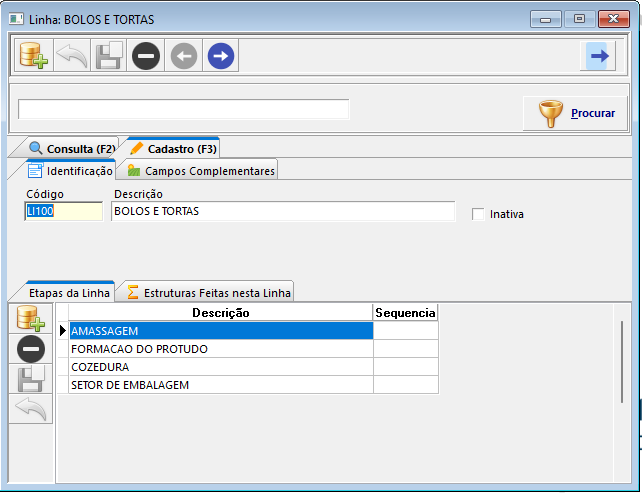Click the Procurar filter button
The height and width of the screenshot is (493, 642).
coord(575,113)
